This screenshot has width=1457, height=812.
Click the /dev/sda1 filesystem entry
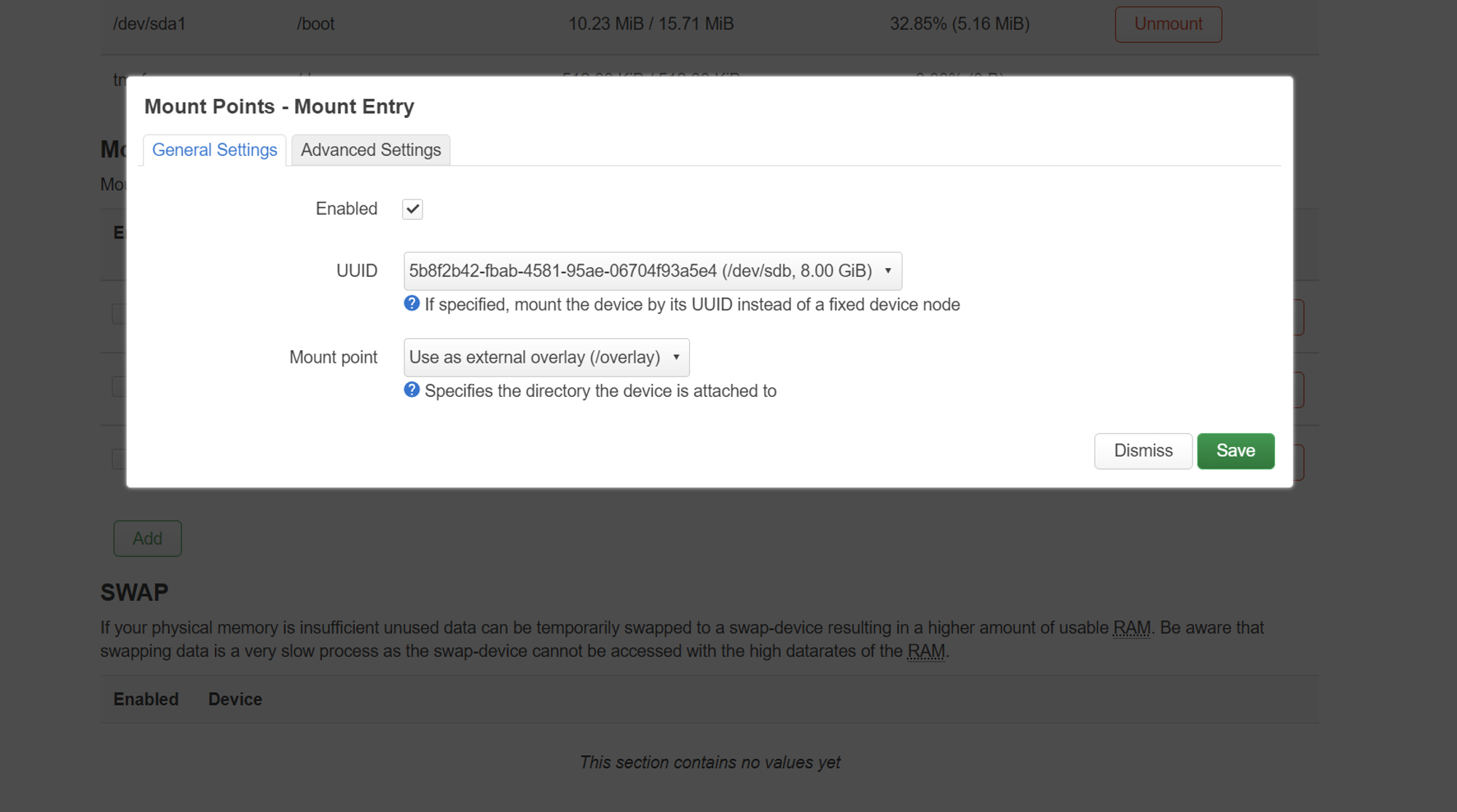(x=149, y=24)
